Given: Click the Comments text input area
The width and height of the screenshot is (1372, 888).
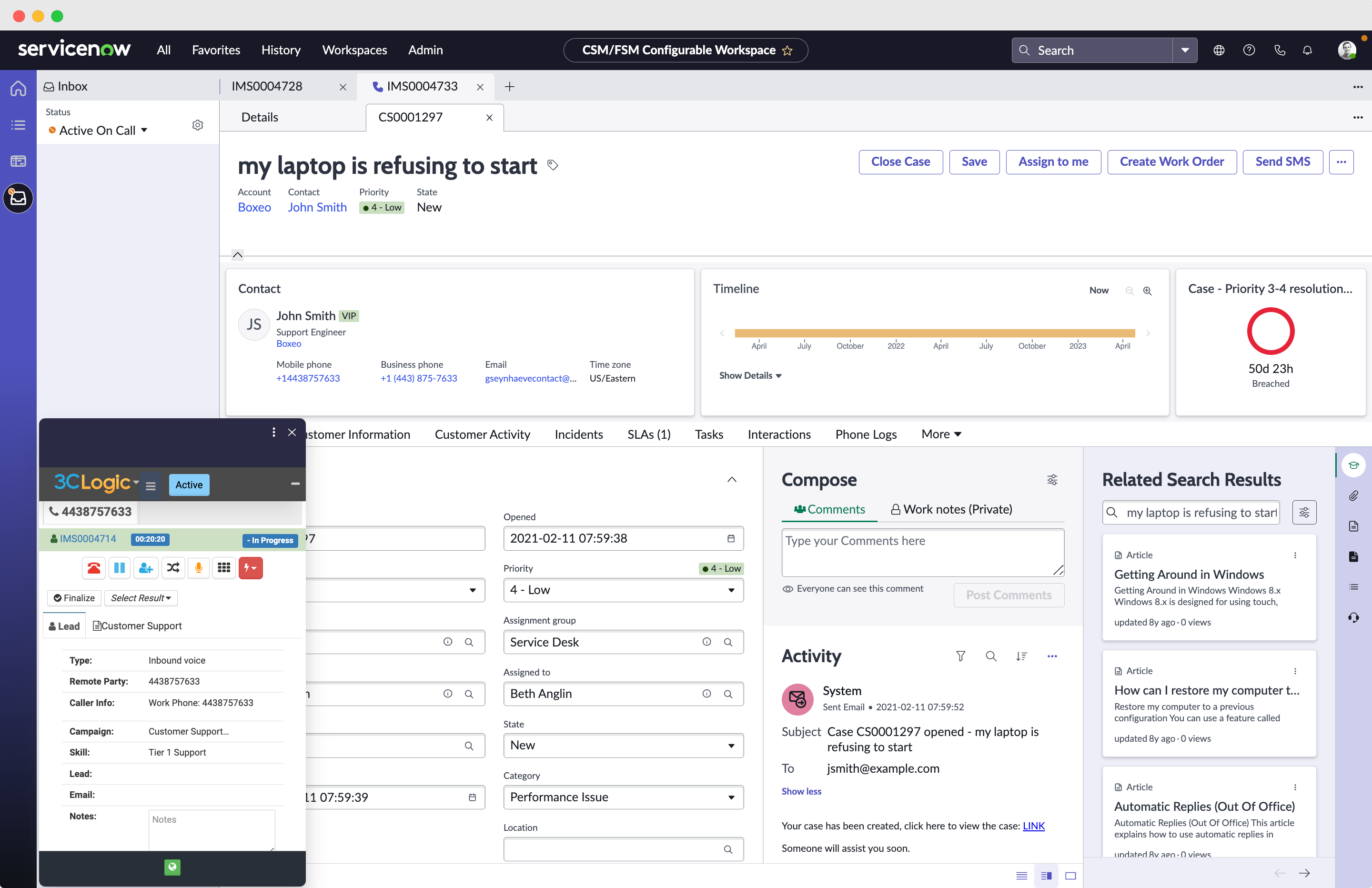Looking at the screenshot, I should (x=922, y=552).
